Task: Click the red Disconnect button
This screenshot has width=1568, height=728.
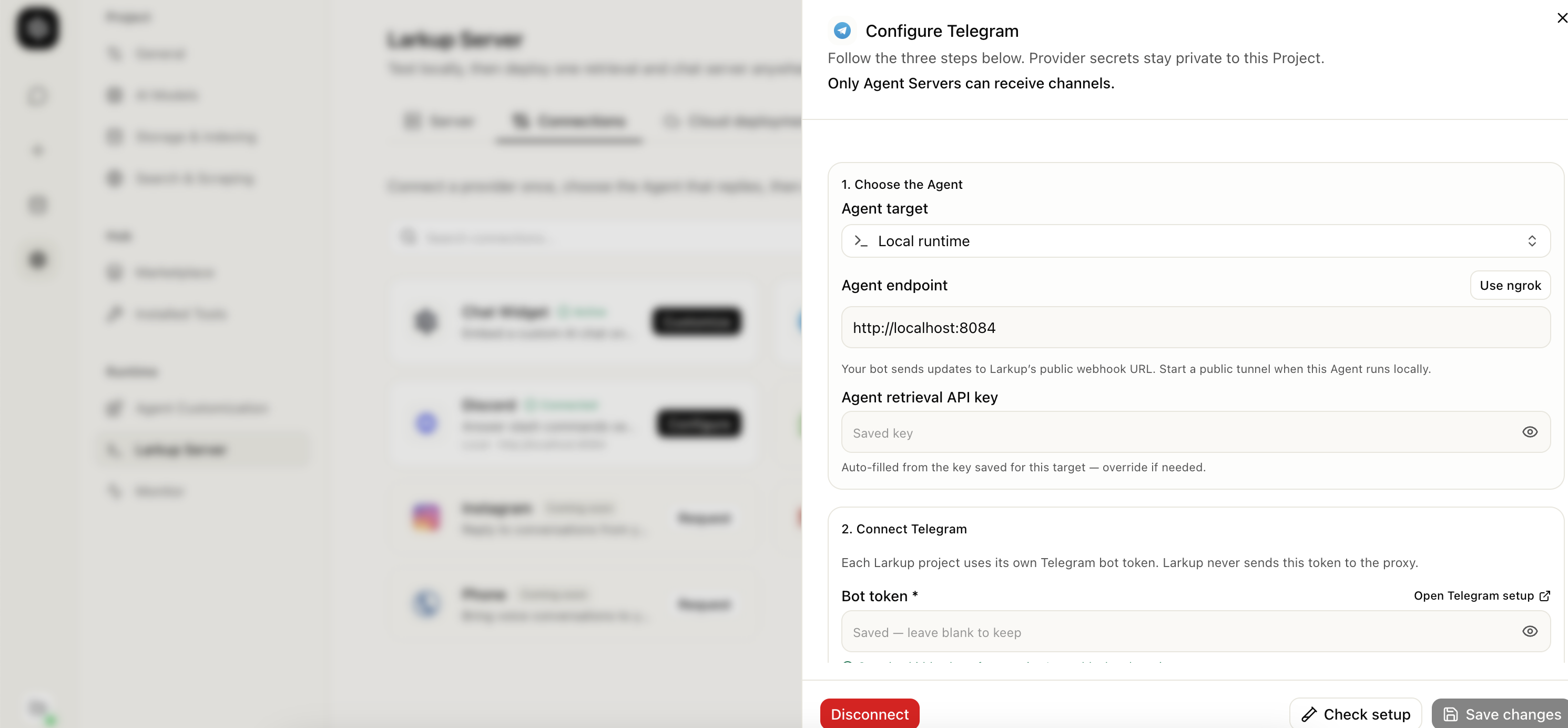Action: click(x=869, y=714)
